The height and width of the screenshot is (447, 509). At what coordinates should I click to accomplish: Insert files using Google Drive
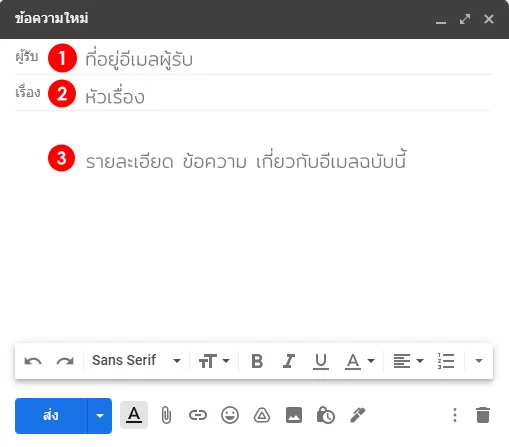(x=262, y=415)
